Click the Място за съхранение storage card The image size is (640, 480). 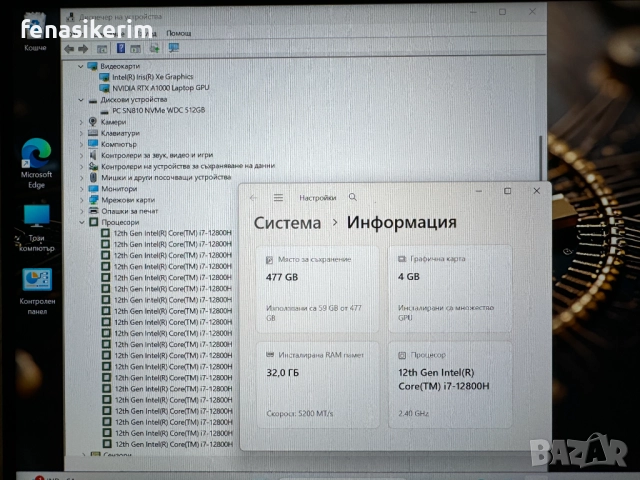point(317,288)
